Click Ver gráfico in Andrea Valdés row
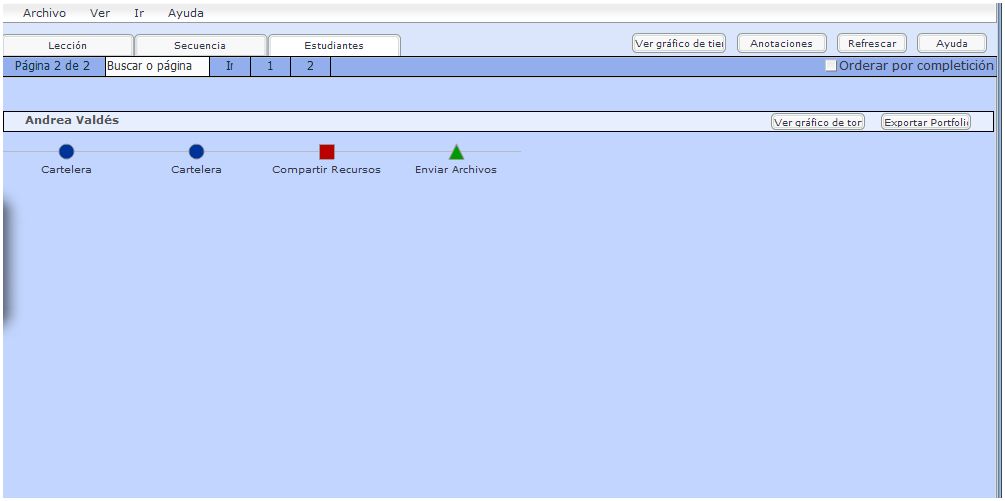This screenshot has height=501, width=1005. click(817, 122)
